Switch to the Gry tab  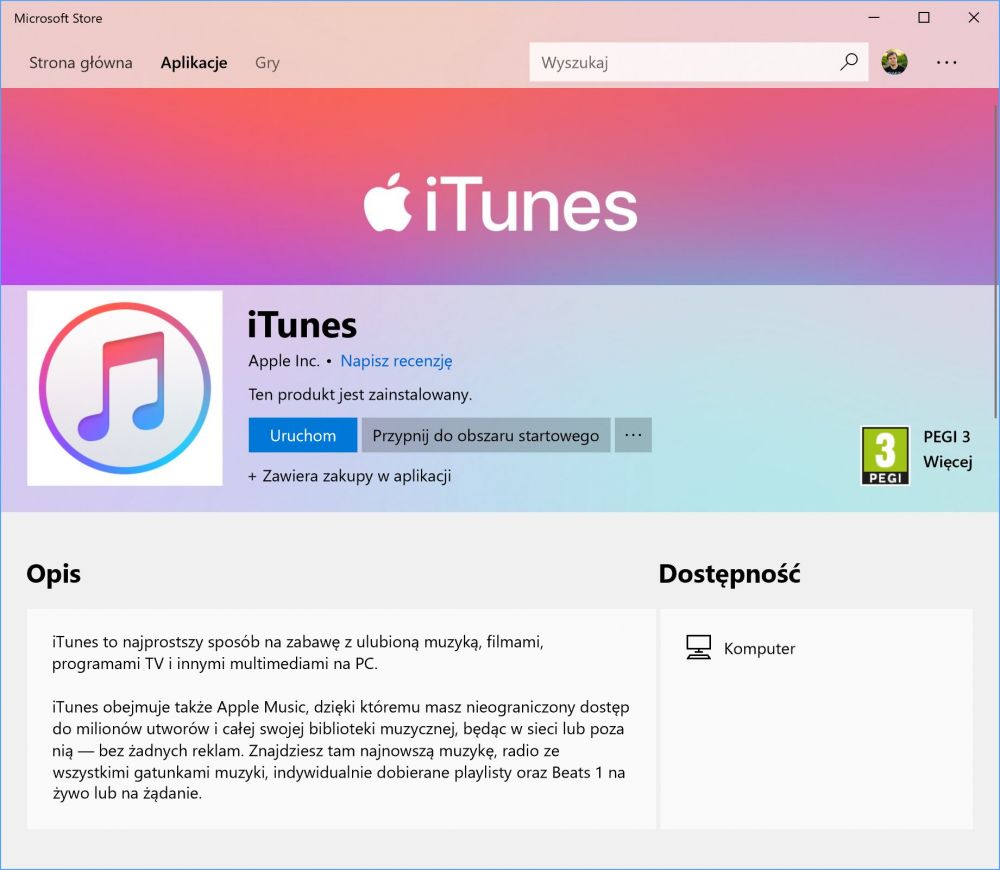(x=267, y=63)
